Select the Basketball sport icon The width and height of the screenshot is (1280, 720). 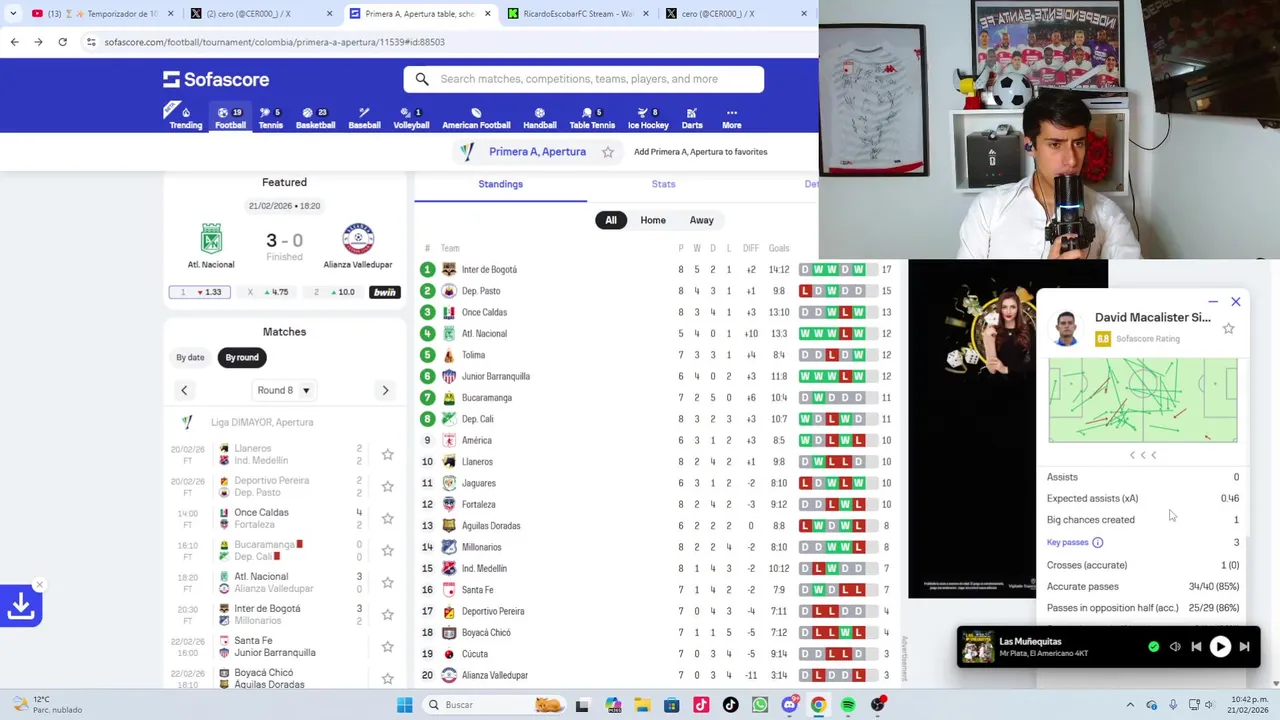click(315, 118)
